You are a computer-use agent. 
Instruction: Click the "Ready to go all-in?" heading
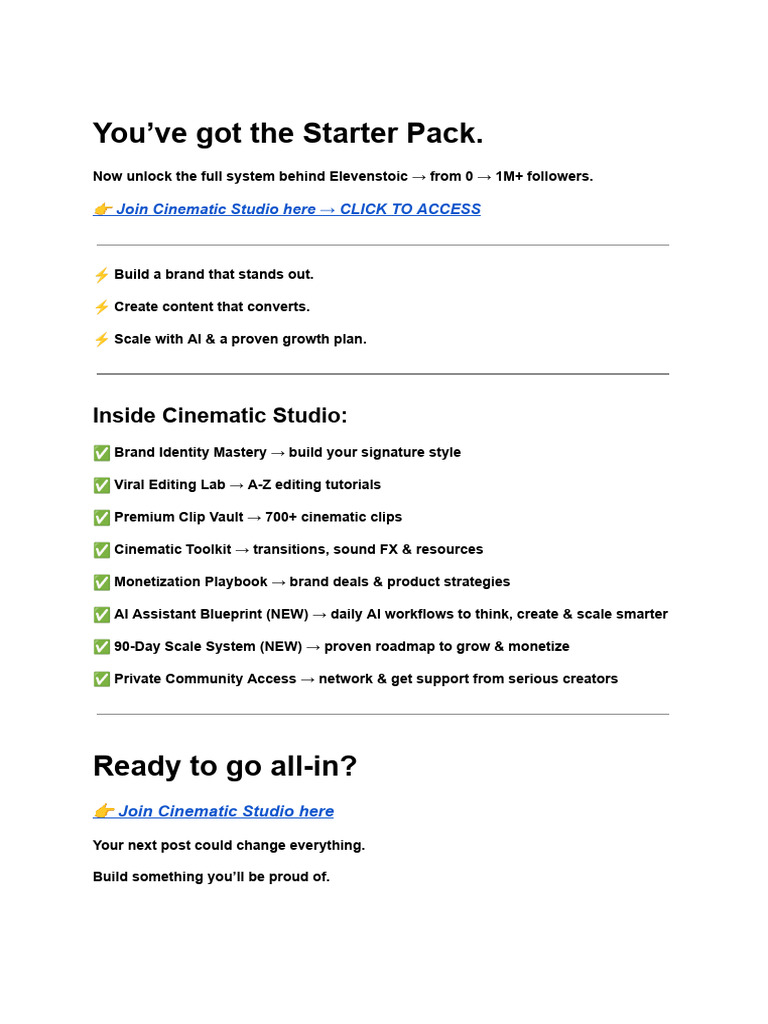[x=225, y=766]
